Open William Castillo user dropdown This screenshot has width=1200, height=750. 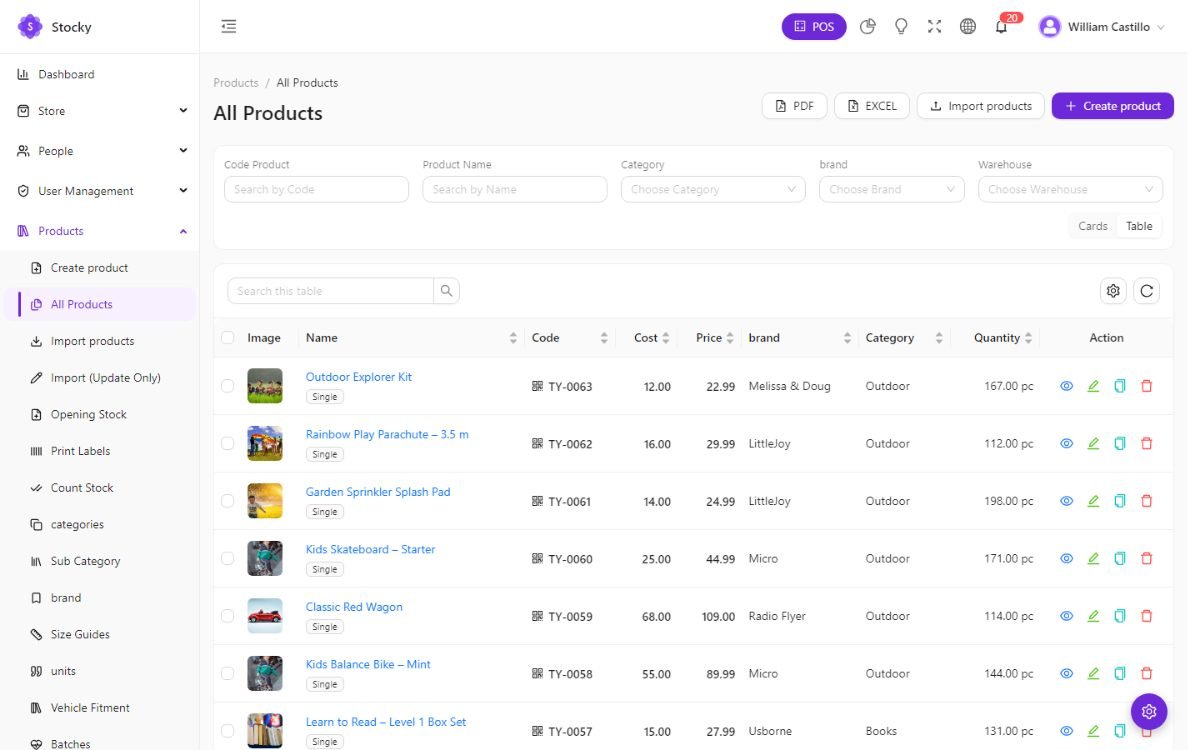pyautogui.click(x=1102, y=27)
